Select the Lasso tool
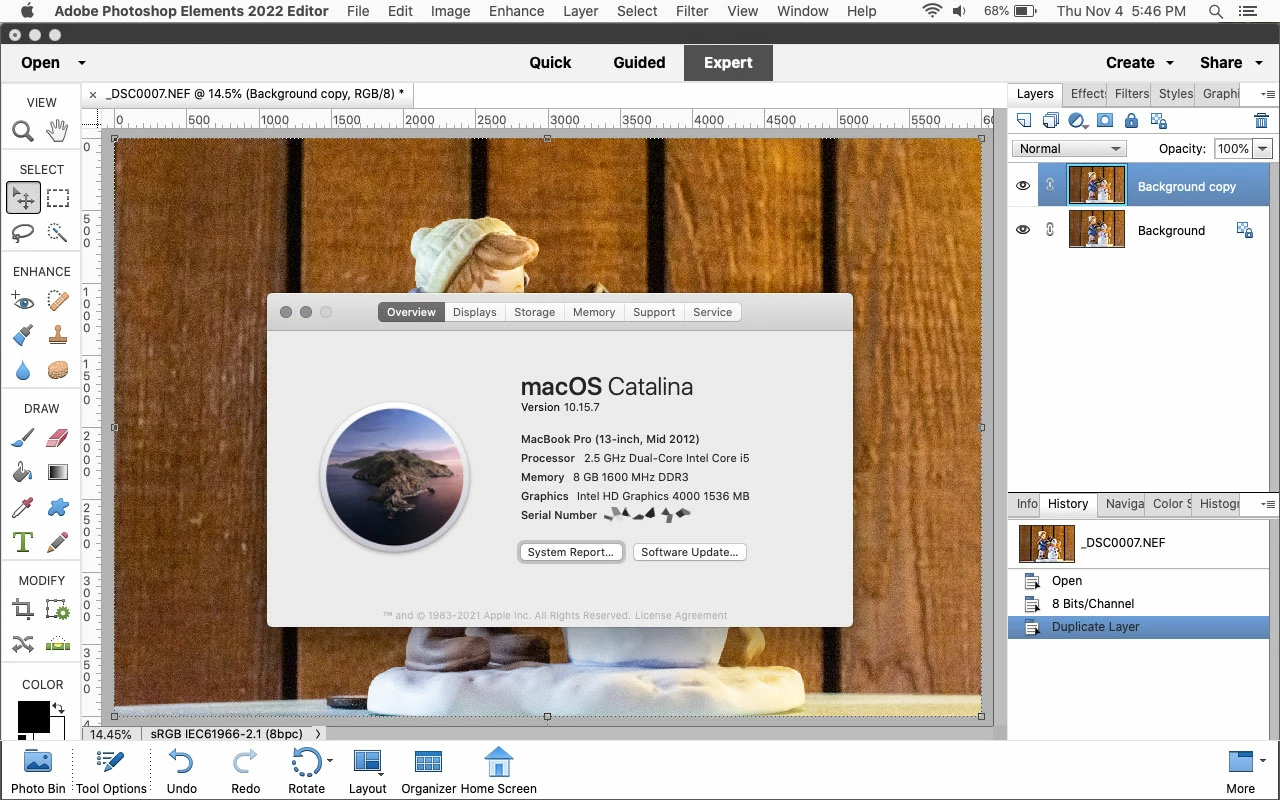The image size is (1280, 800). 23,233
